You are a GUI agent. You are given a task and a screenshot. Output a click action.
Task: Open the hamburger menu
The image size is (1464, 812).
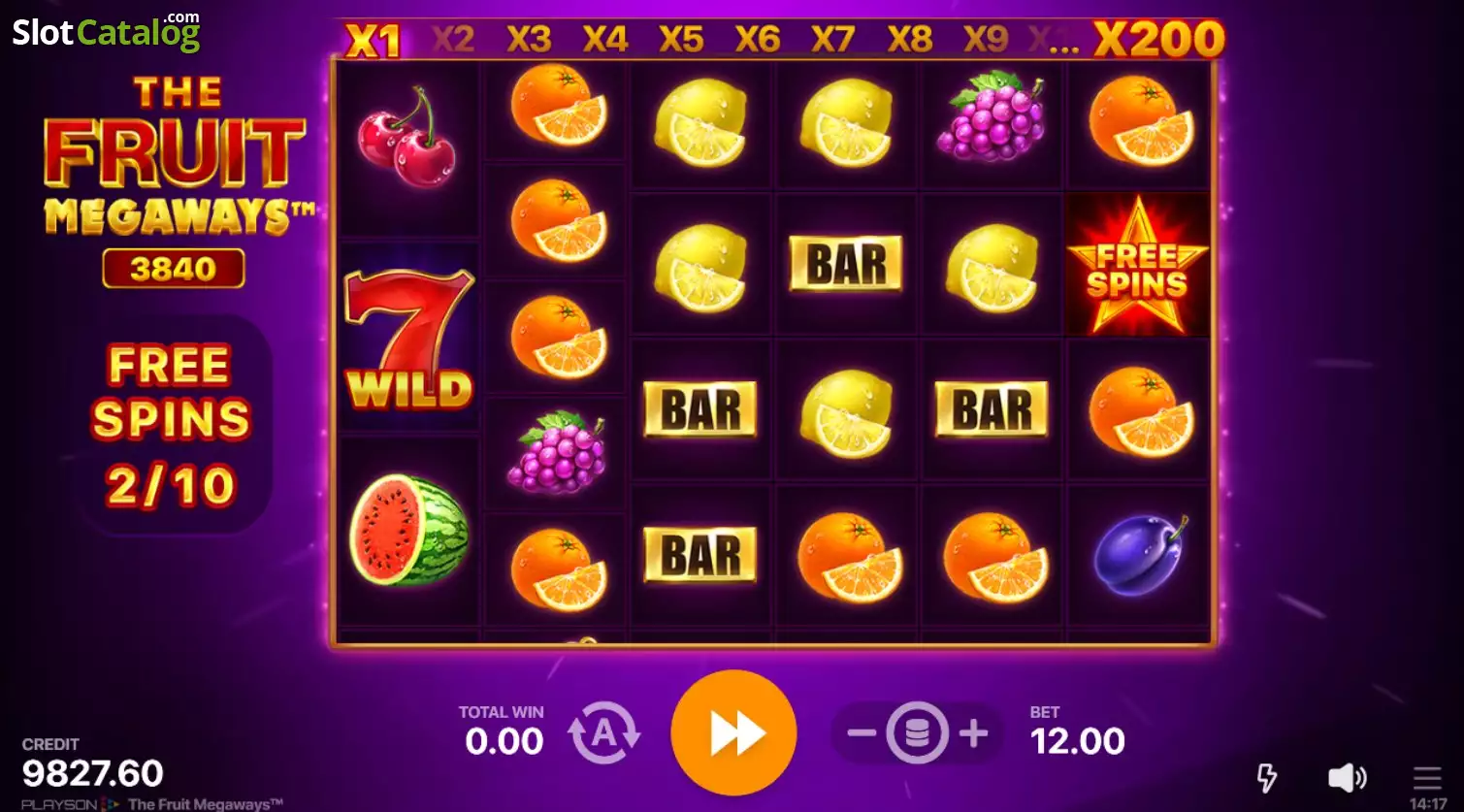pyautogui.click(x=1427, y=777)
